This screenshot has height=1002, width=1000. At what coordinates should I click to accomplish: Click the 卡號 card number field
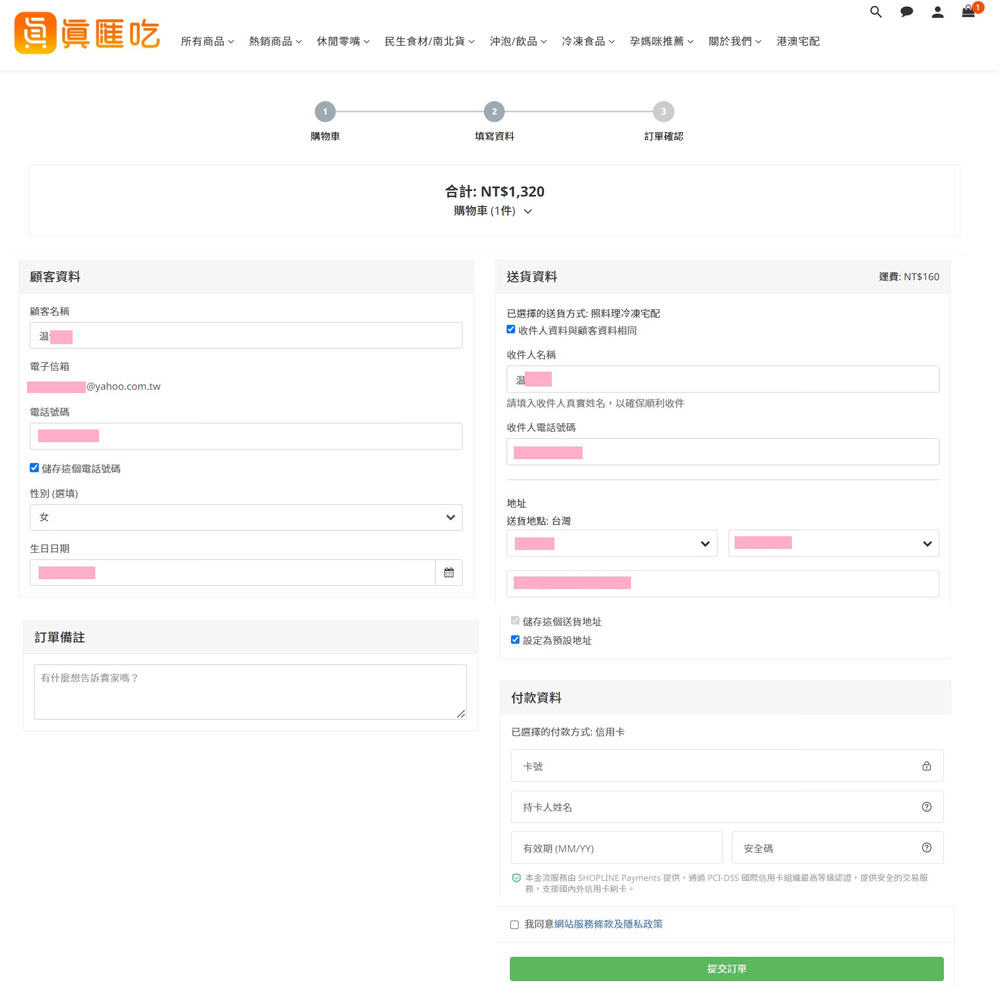click(727, 766)
